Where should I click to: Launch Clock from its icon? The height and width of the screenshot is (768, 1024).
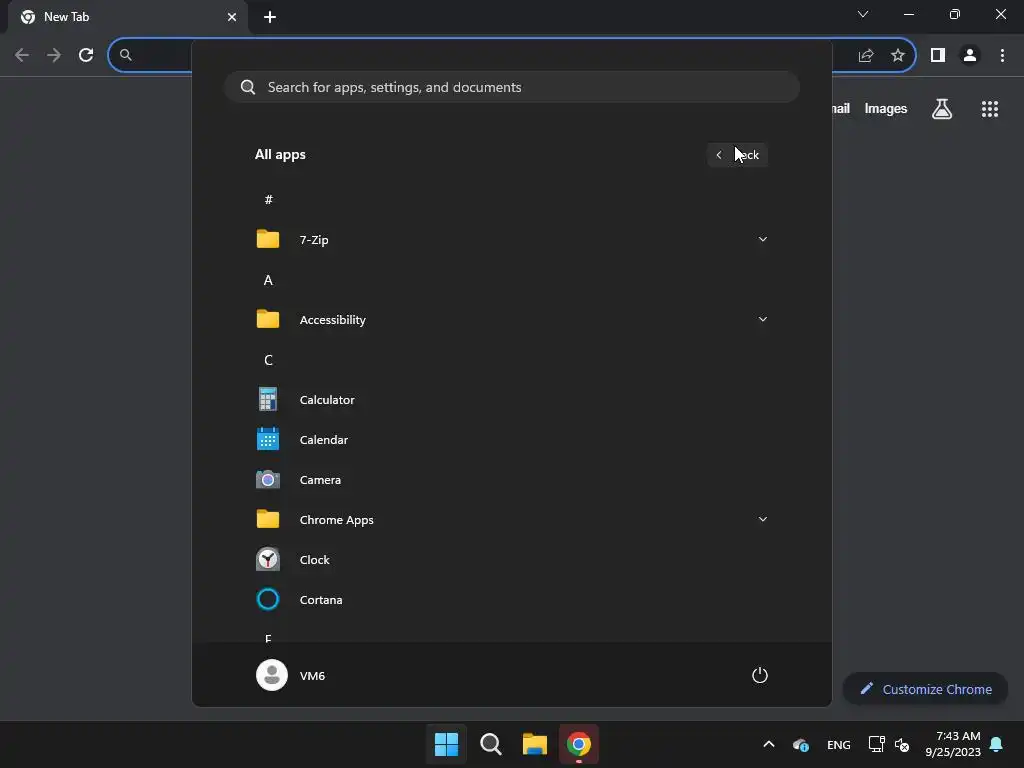coord(268,559)
